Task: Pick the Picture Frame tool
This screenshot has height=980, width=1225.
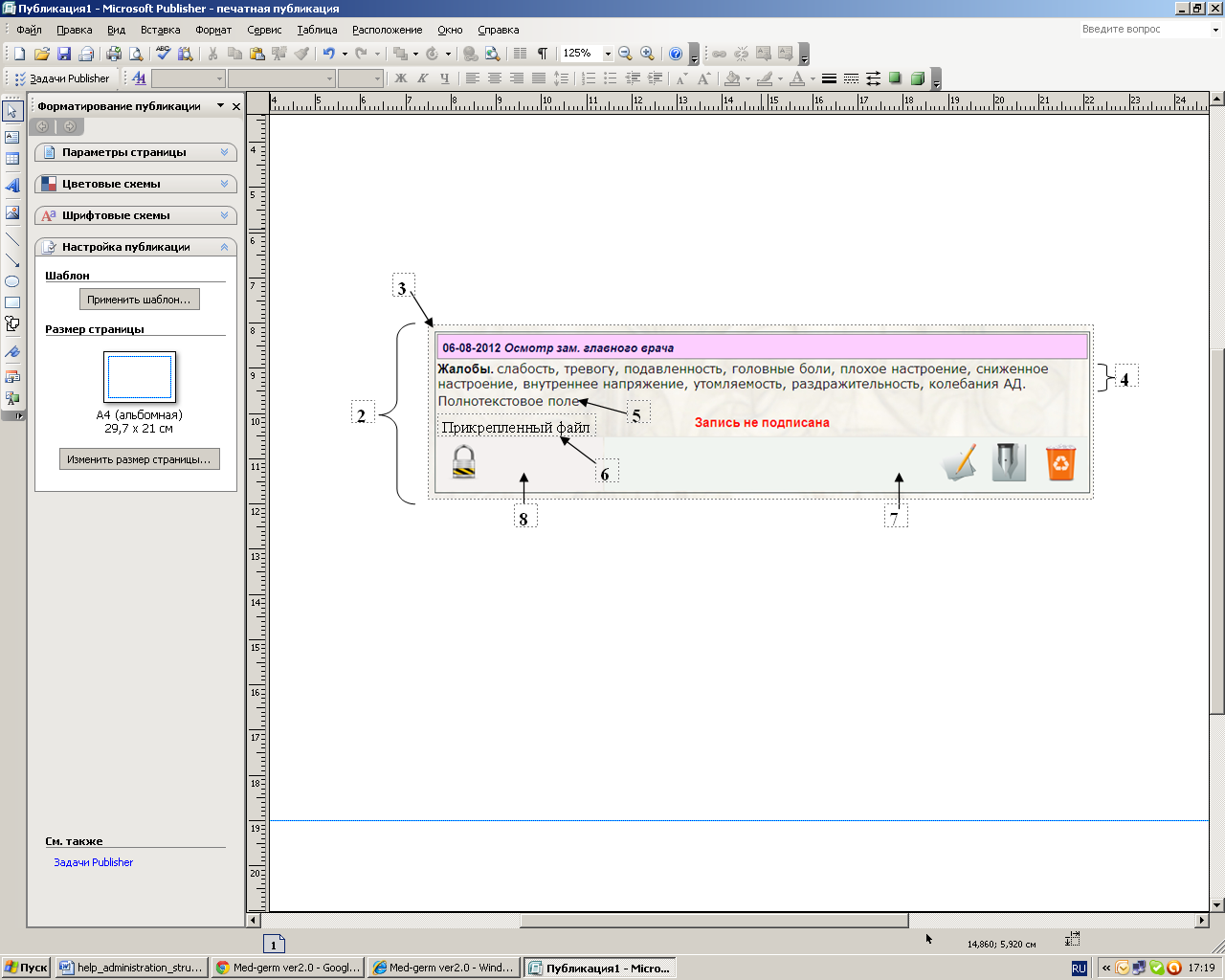Action: (12, 212)
